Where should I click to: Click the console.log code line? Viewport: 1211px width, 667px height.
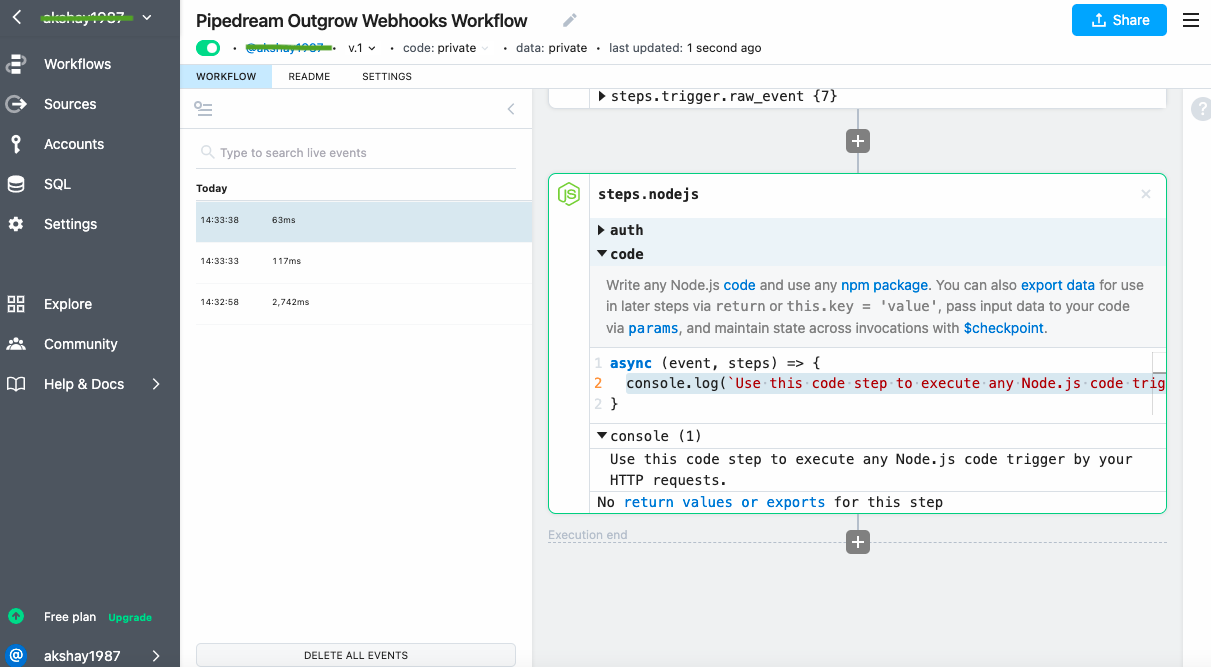click(895, 383)
